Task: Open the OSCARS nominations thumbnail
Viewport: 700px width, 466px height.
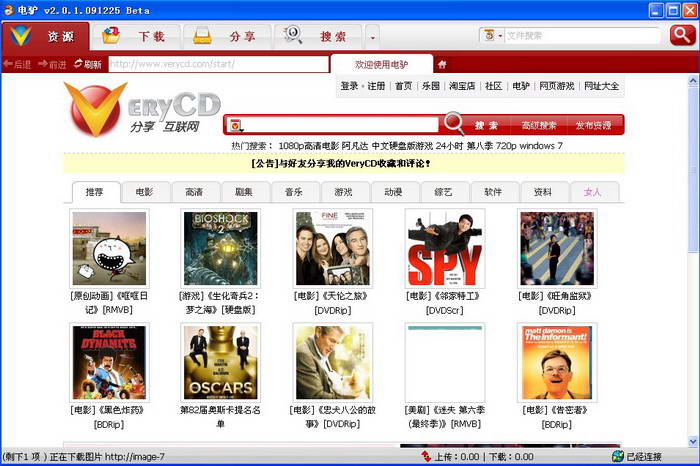Action: tap(221, 362)
